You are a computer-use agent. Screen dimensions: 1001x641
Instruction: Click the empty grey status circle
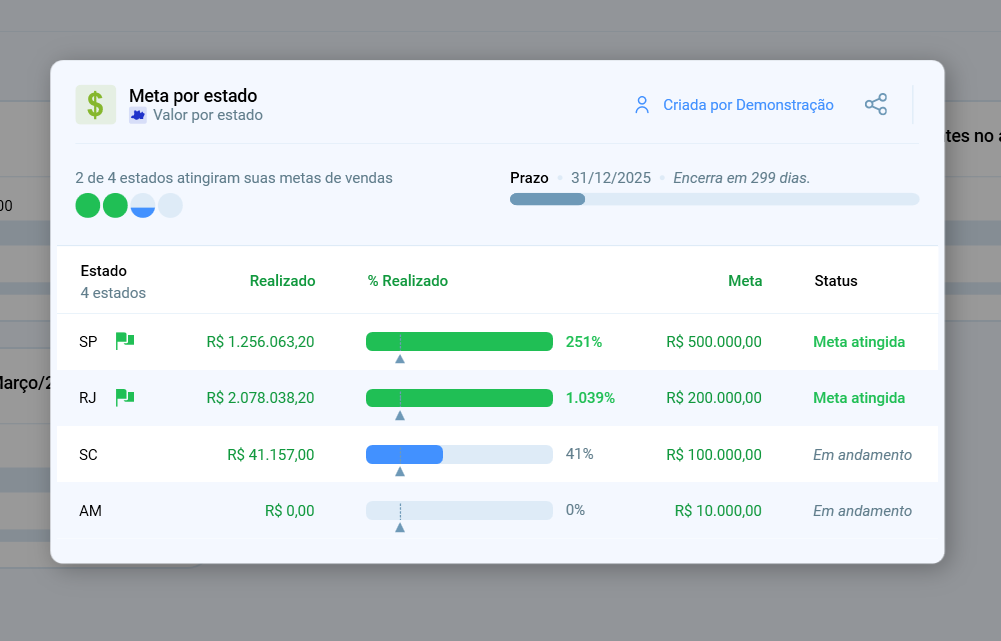[x=170, y=206]
